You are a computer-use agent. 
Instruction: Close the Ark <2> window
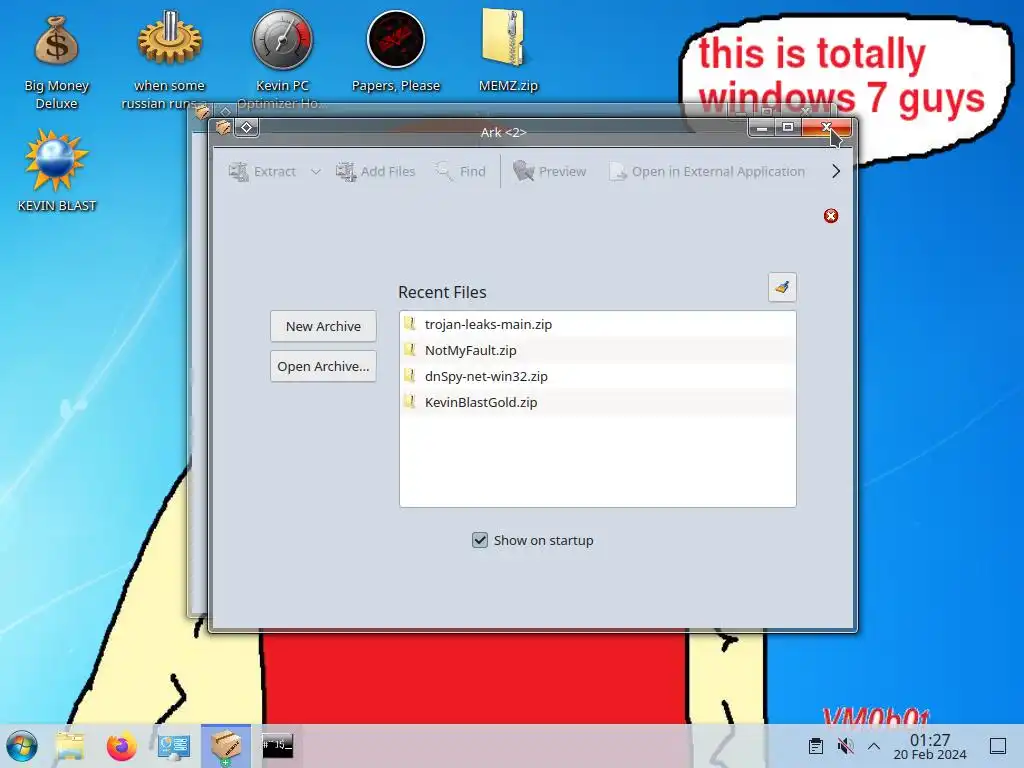[x=826, y=127]
